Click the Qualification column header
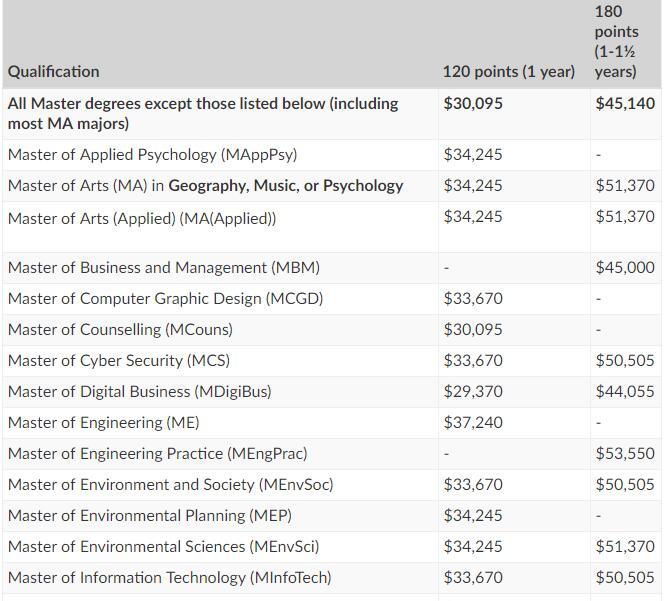 [53, 71]
